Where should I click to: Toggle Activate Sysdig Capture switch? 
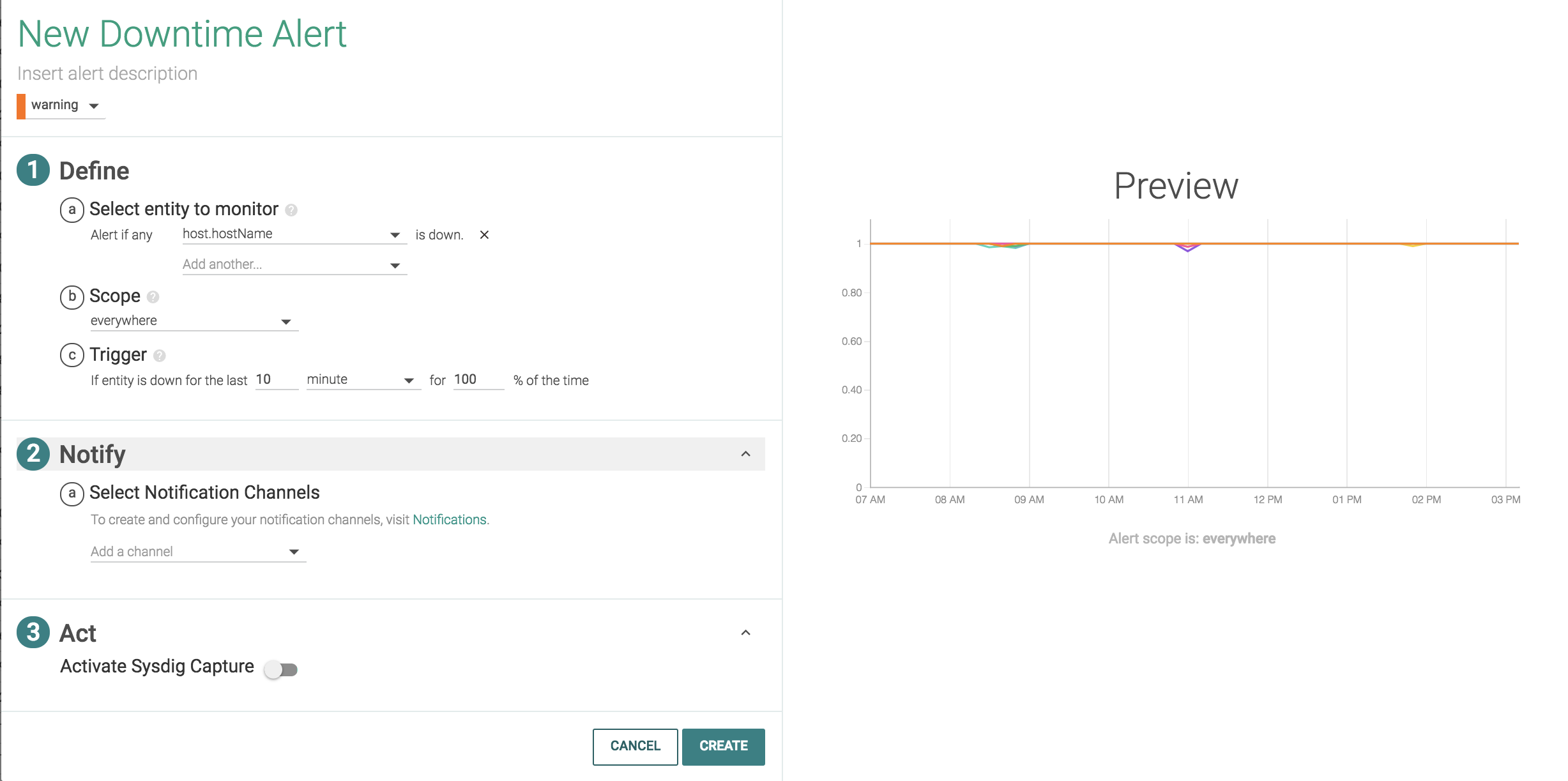point(281,669)
